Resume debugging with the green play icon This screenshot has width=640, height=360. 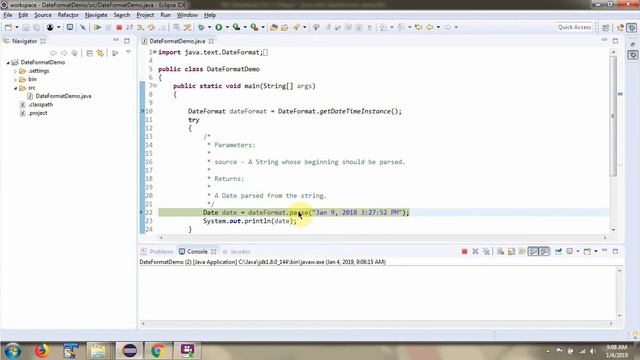(97, 27)
